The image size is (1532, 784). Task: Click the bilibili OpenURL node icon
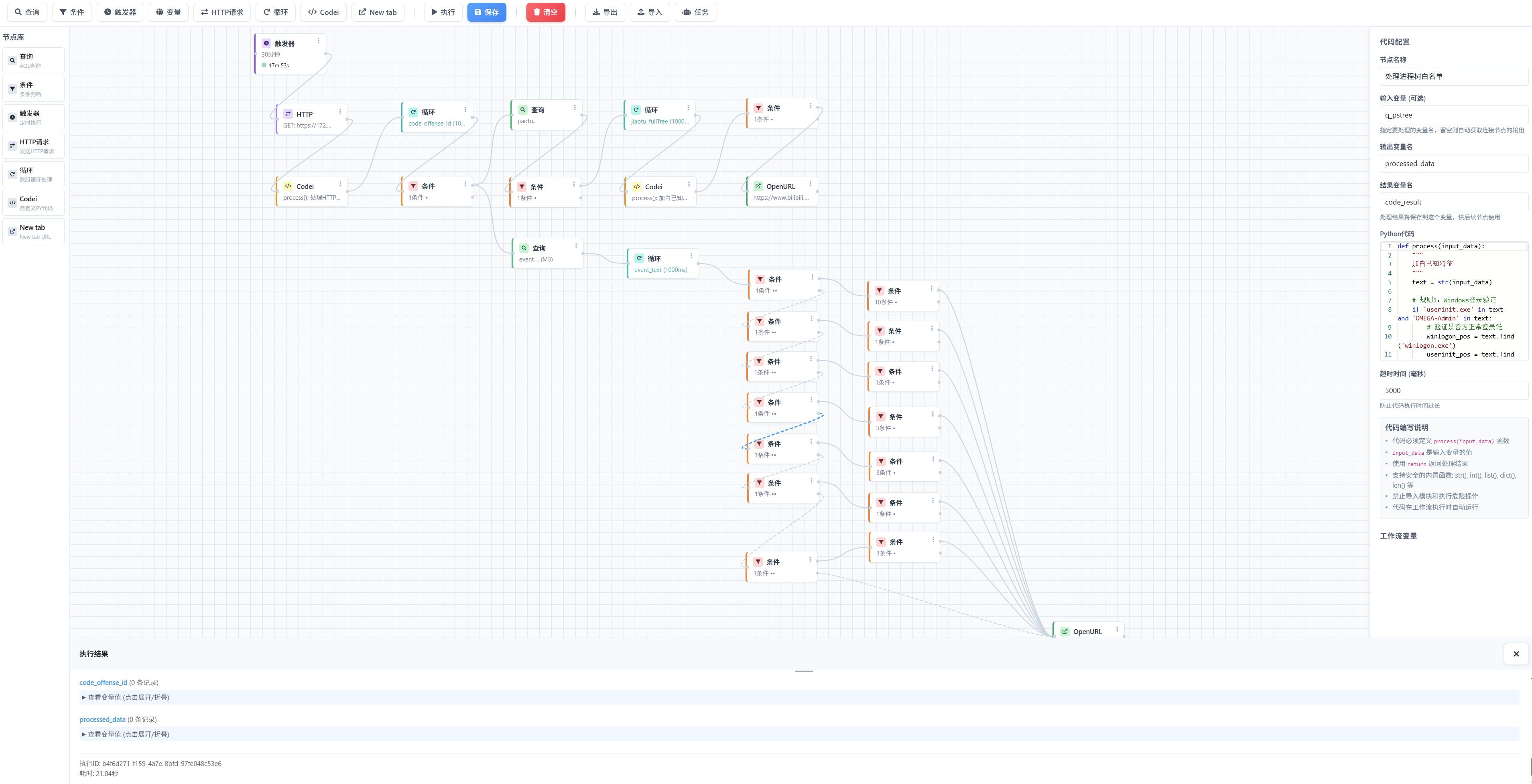pos(758,186)
